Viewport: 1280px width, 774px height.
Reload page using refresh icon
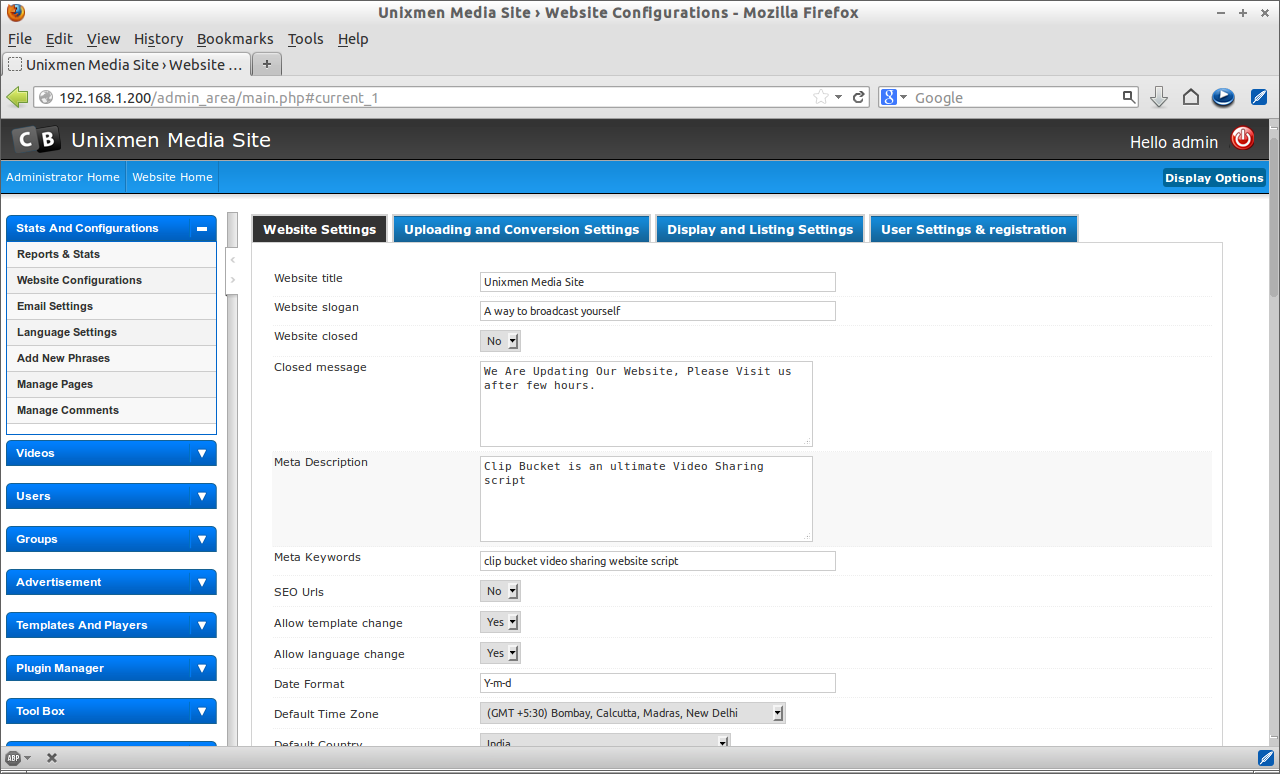point(858,97)
